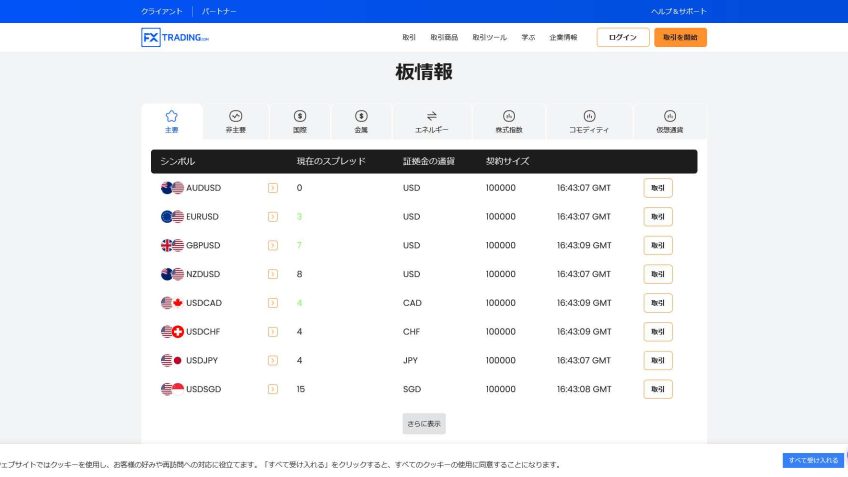Accept all cookies with すべて受け入れる

(812, 460)
